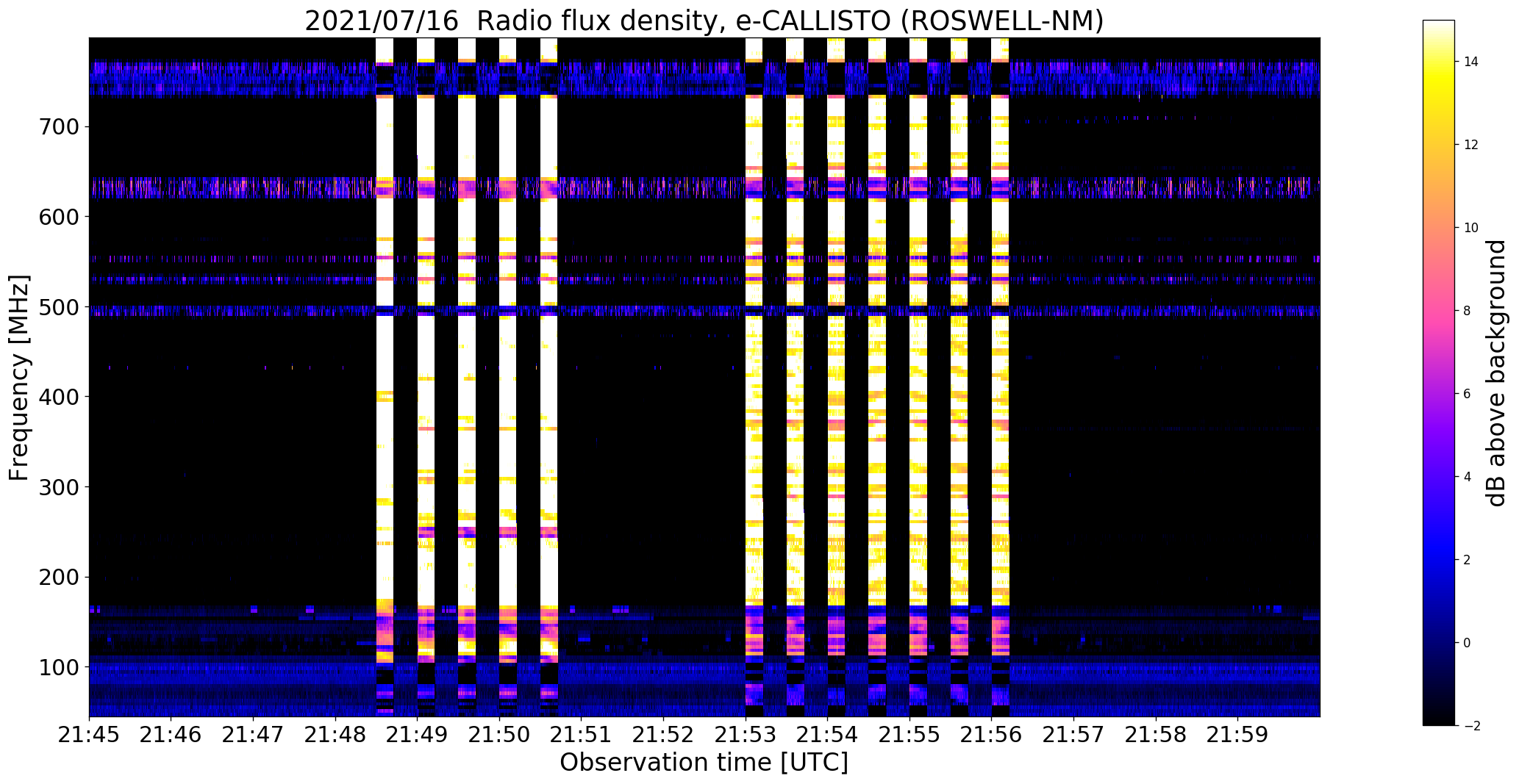The width and height of the screenshot is (1519, 784).
Task: Click the colorbar tick label 14
Action: pyautogui.click(x=1471, y=62)
